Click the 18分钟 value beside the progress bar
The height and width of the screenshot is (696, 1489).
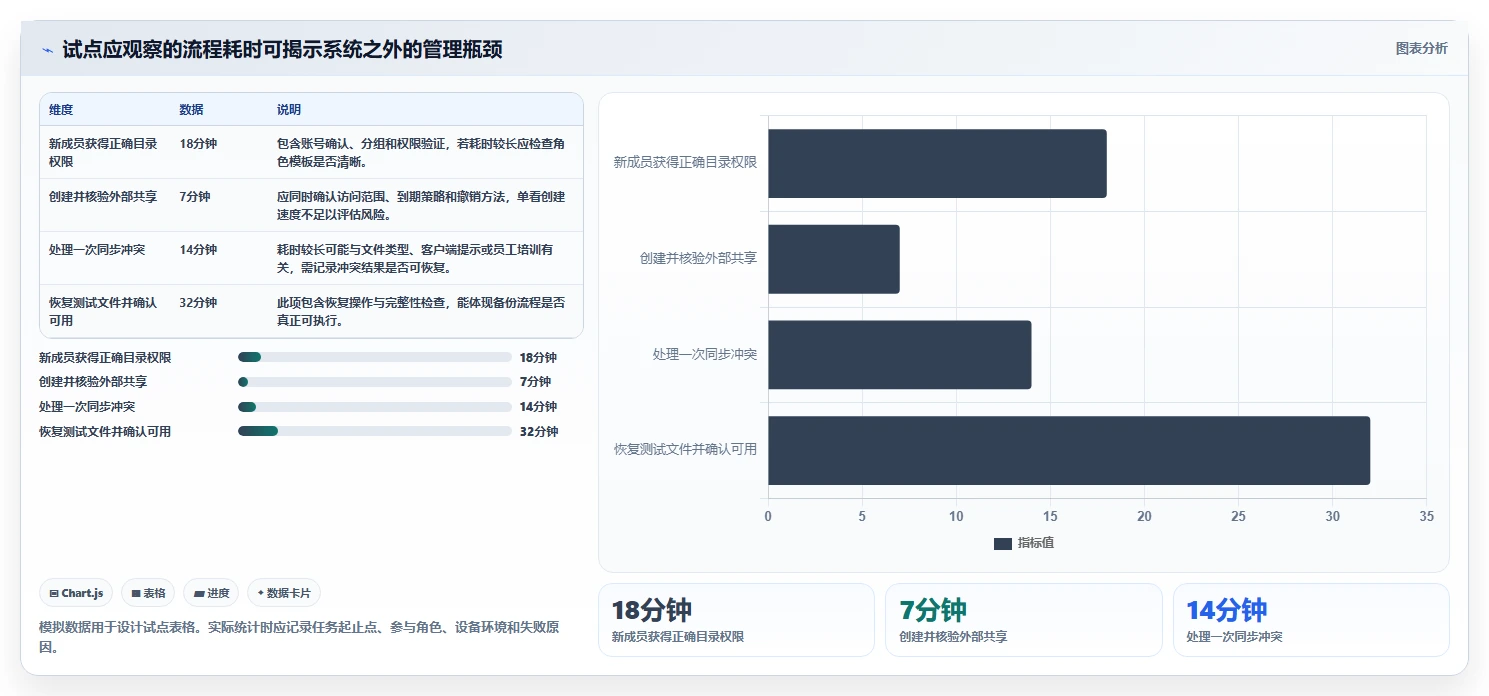click(x=538, y=357)
